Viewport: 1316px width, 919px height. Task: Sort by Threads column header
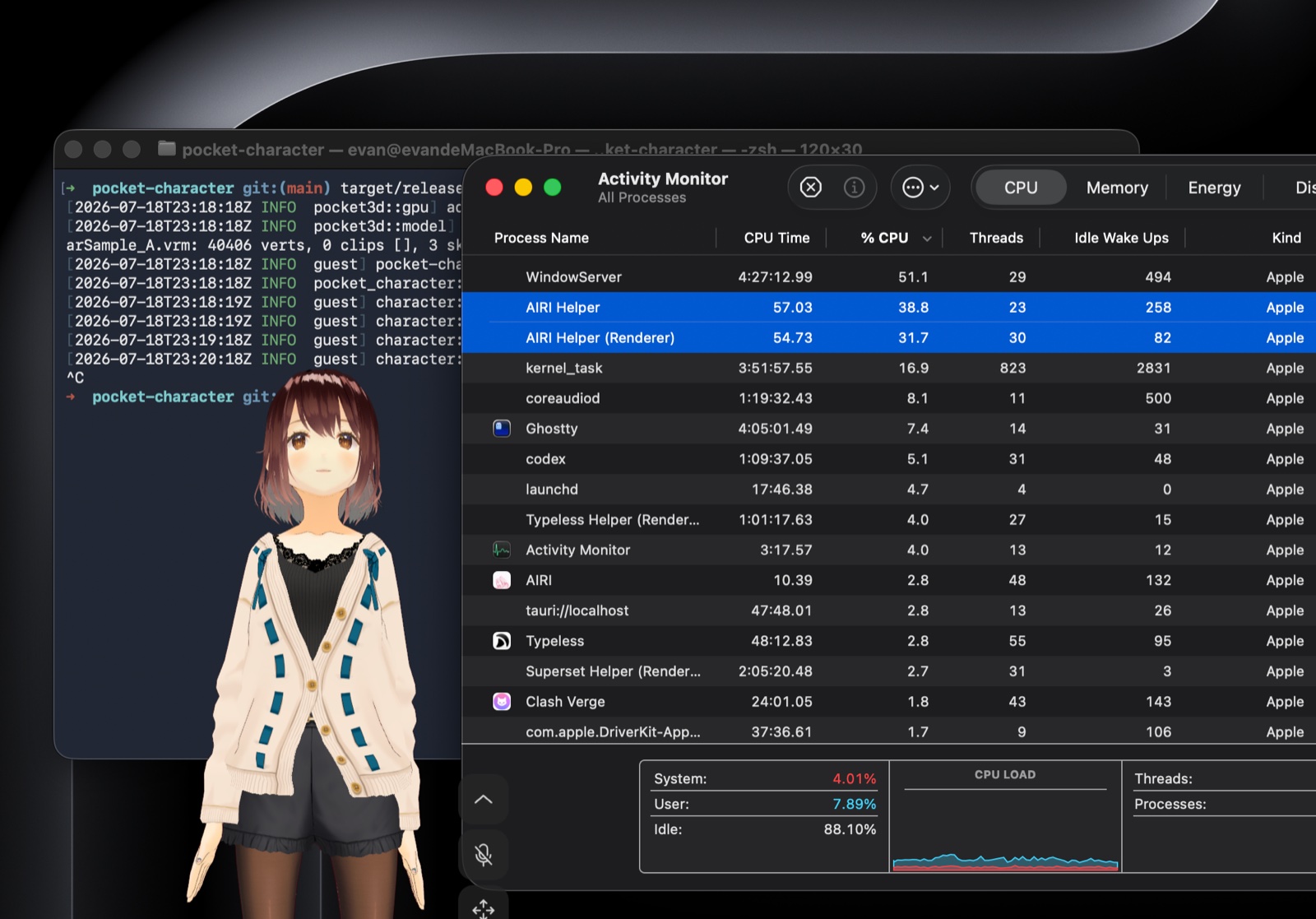(x=996, y=238)
